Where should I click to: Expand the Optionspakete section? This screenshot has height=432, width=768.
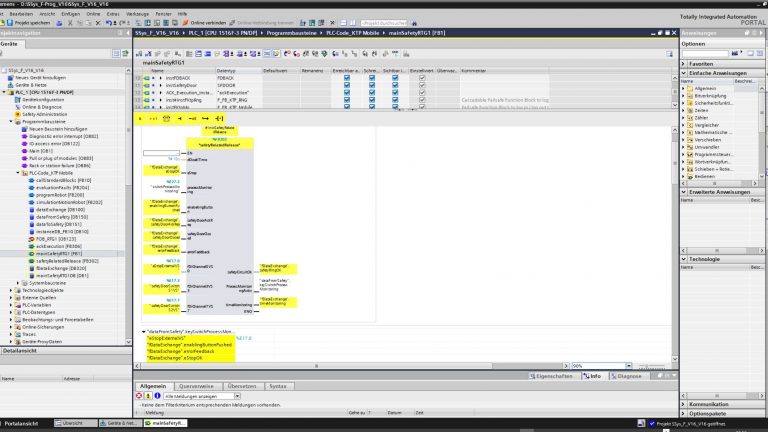tap(684, 414)
